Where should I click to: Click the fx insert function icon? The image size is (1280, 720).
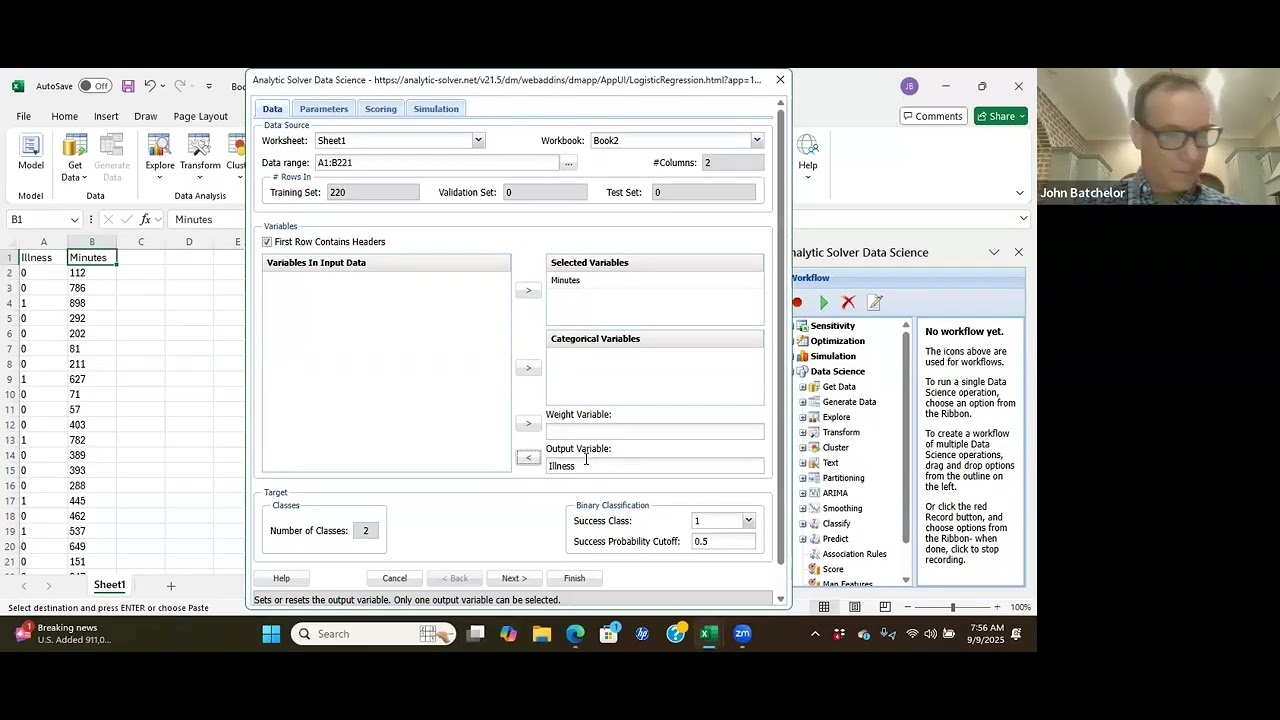pyautogui.click(x=146, y=219)
